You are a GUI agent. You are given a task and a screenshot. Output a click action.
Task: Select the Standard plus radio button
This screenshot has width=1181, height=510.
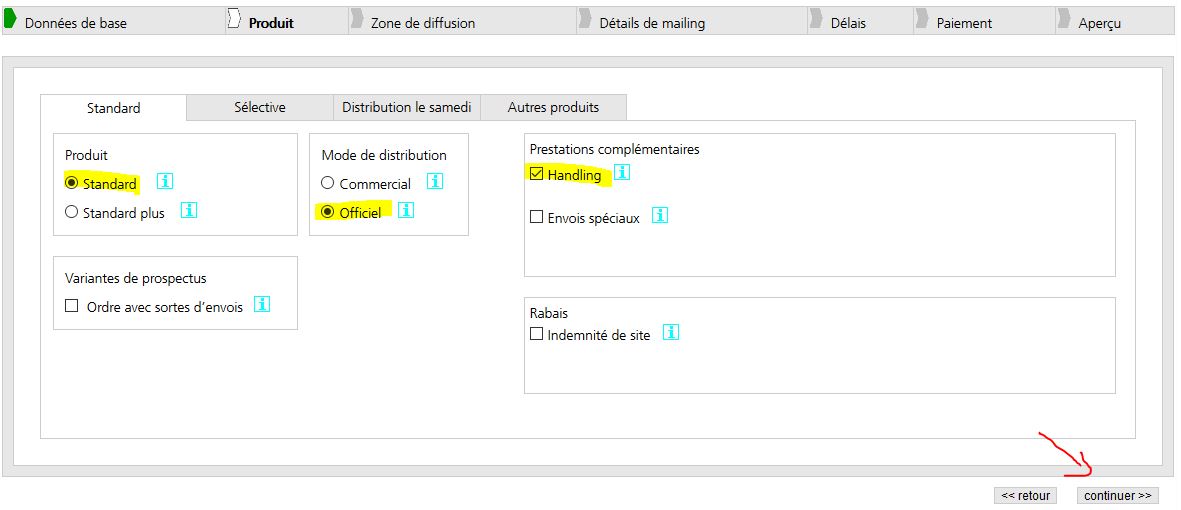(71, 212)
